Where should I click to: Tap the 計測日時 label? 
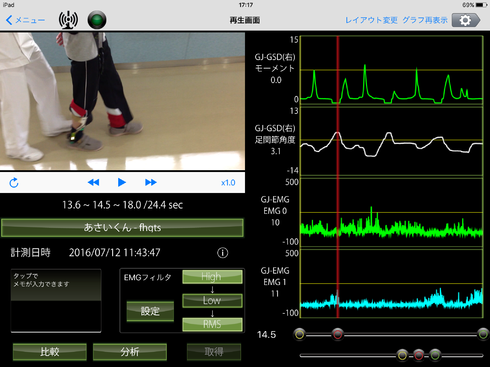pos(31,253)
